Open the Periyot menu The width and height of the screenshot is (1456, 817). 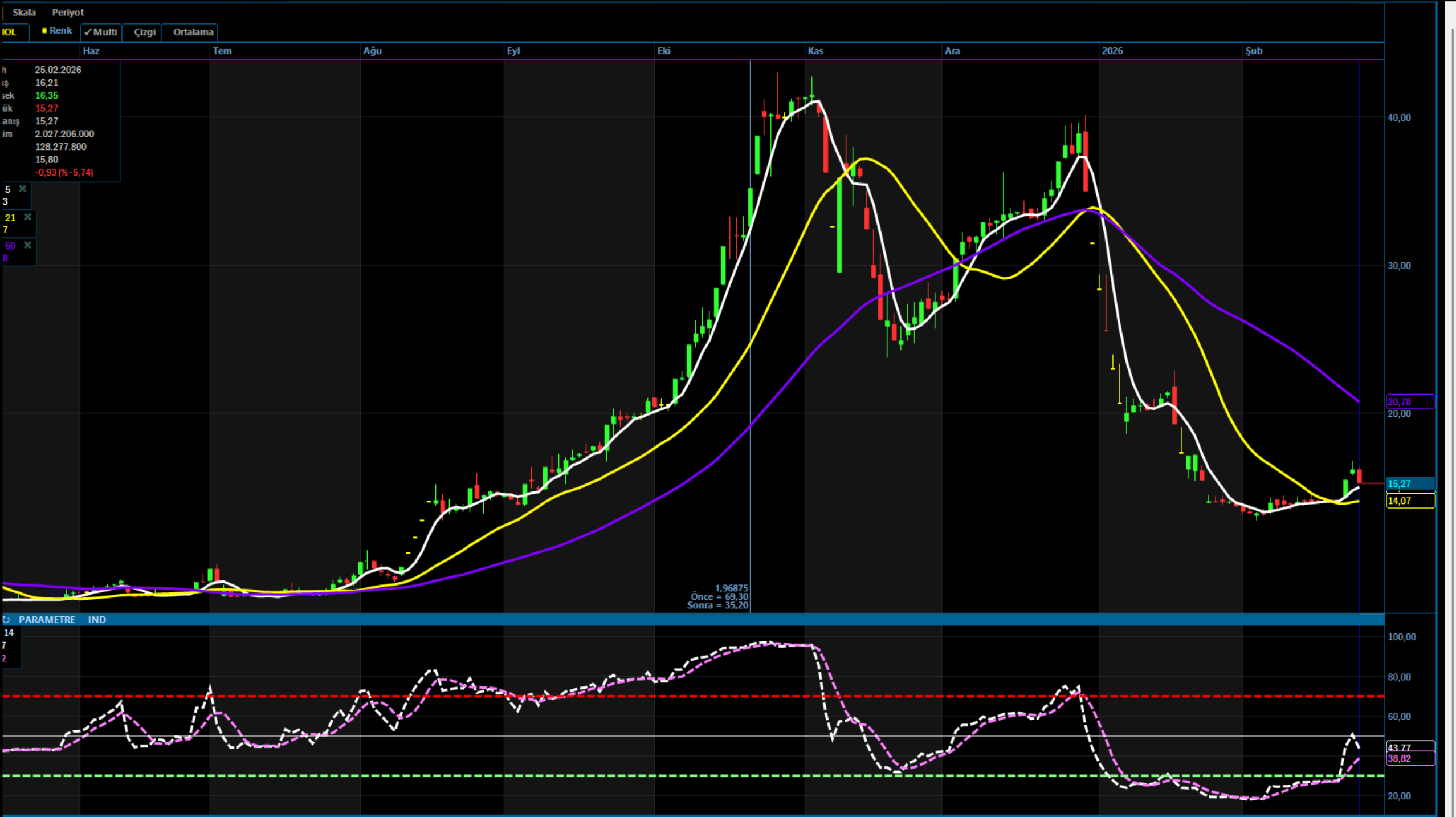tap(67, 13)
